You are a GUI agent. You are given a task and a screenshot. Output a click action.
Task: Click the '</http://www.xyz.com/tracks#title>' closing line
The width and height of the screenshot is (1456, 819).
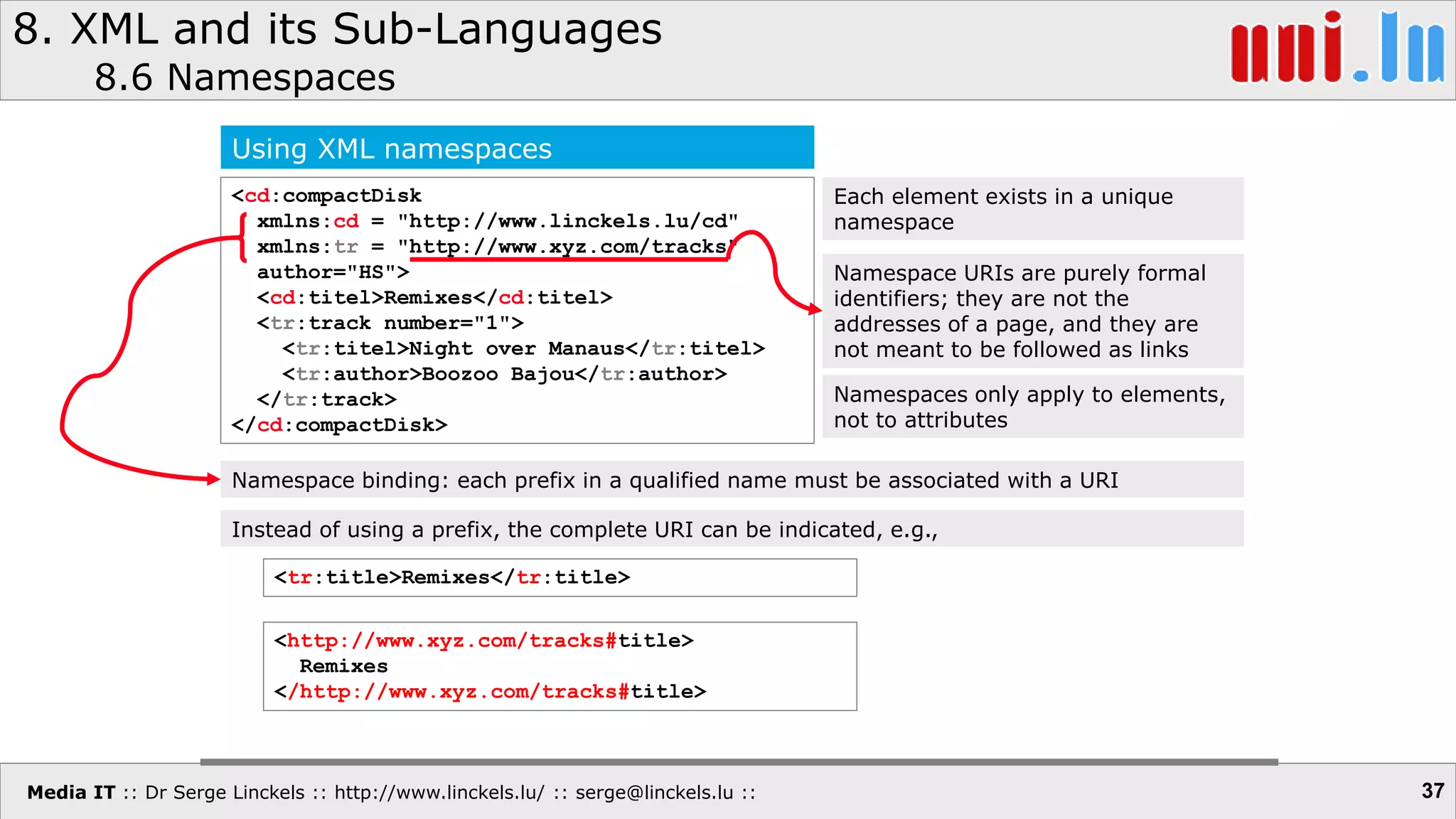pos(490,692)
